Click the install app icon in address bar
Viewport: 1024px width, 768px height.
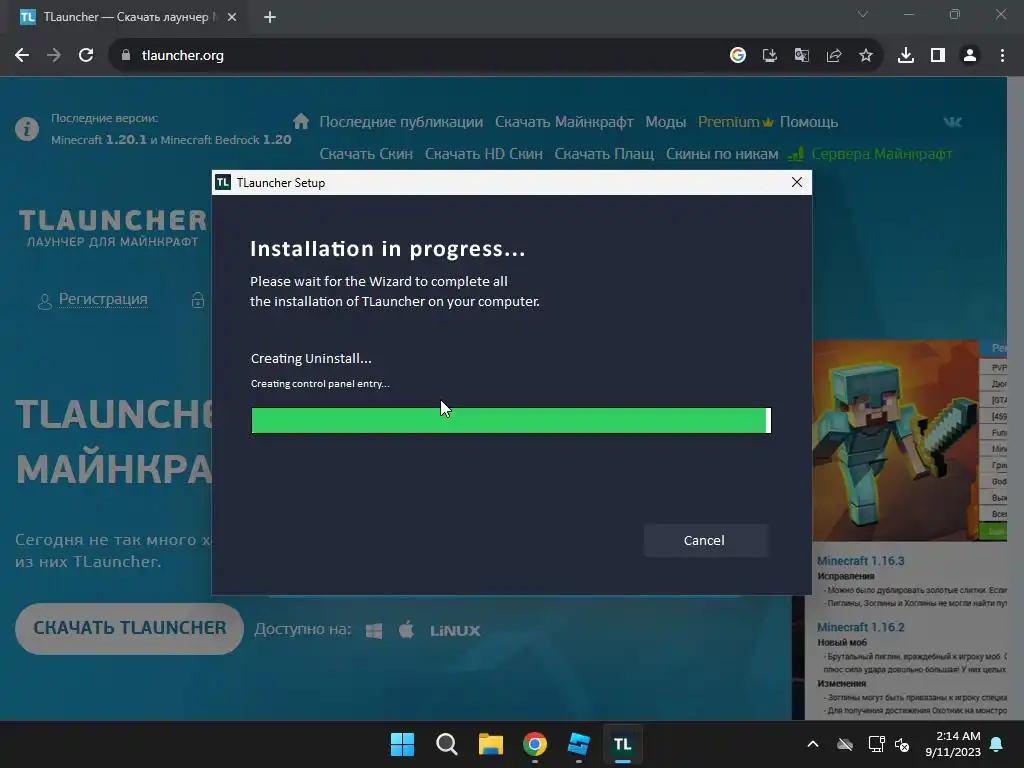770,56
